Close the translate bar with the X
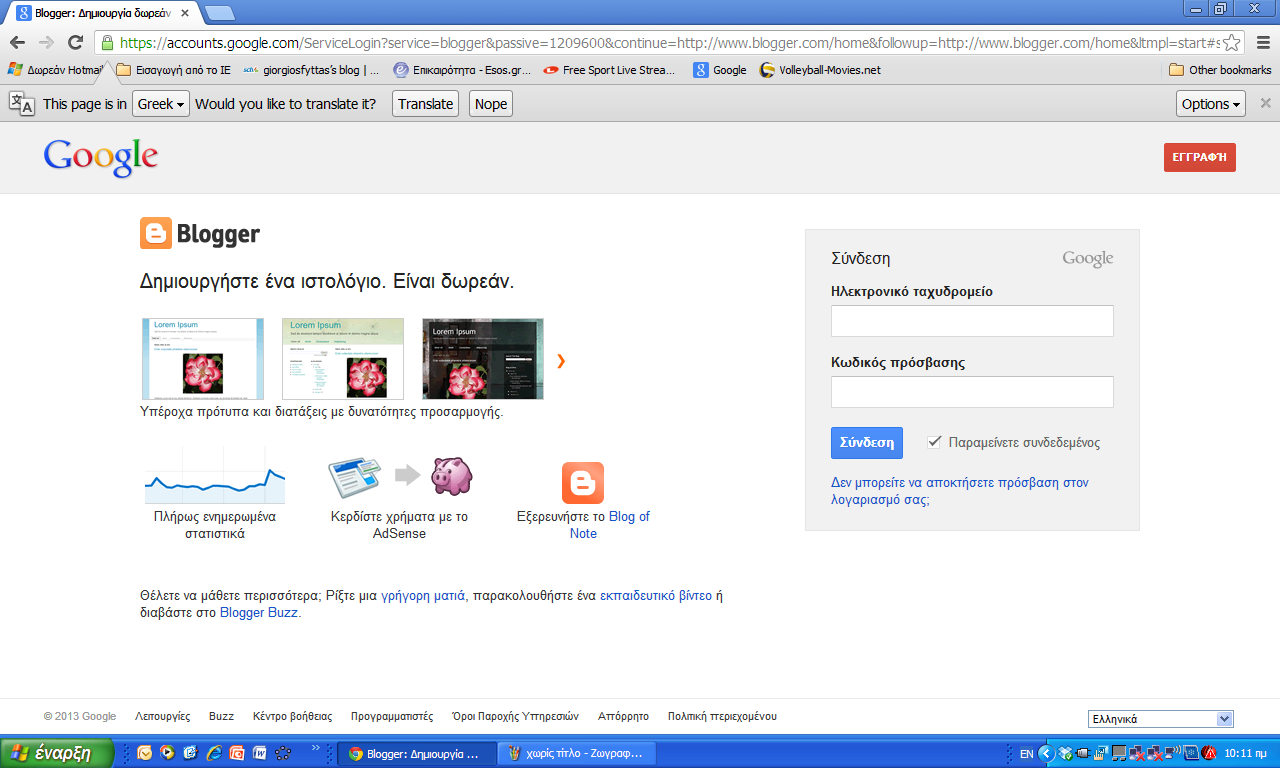The image size is (1280, 768). pyautogui.click(x=1265, y=103)
